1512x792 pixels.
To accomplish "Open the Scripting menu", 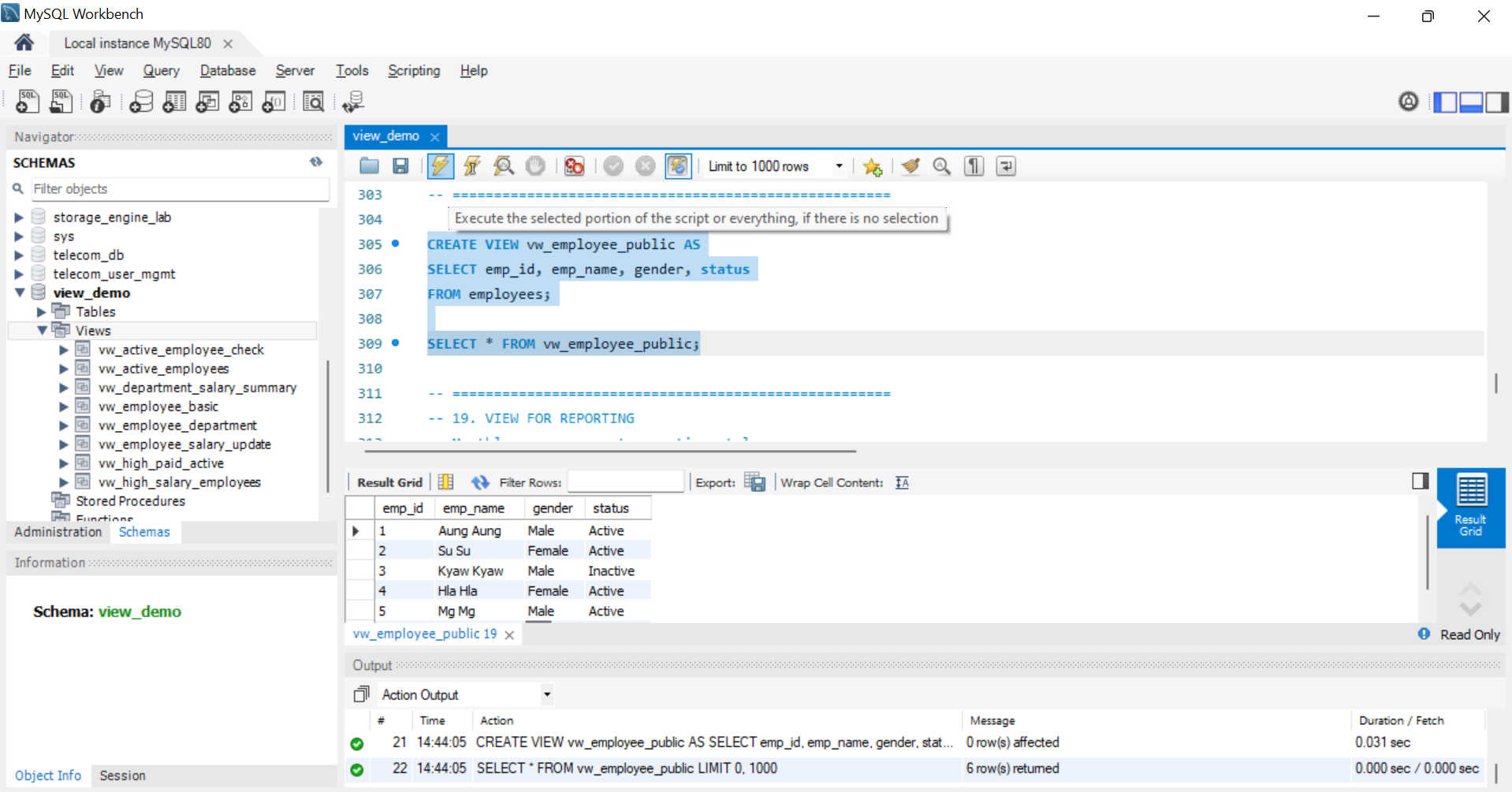I will 414,70.
